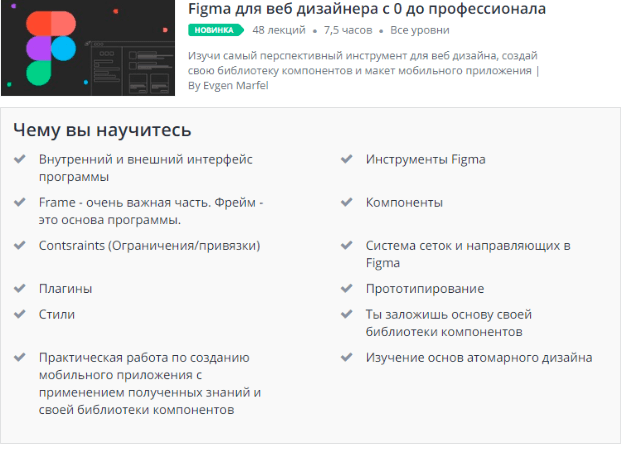The image size is (624, 449).
Task: Select the "Инструменты Figma" list text
Action: coord(425,160)
